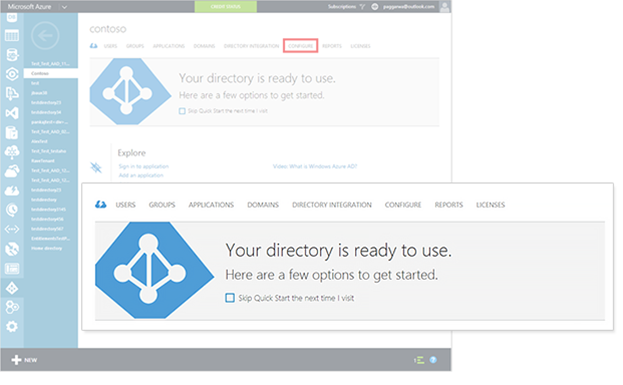Open the Storage table grid sidebar icon

click(12, 36)
